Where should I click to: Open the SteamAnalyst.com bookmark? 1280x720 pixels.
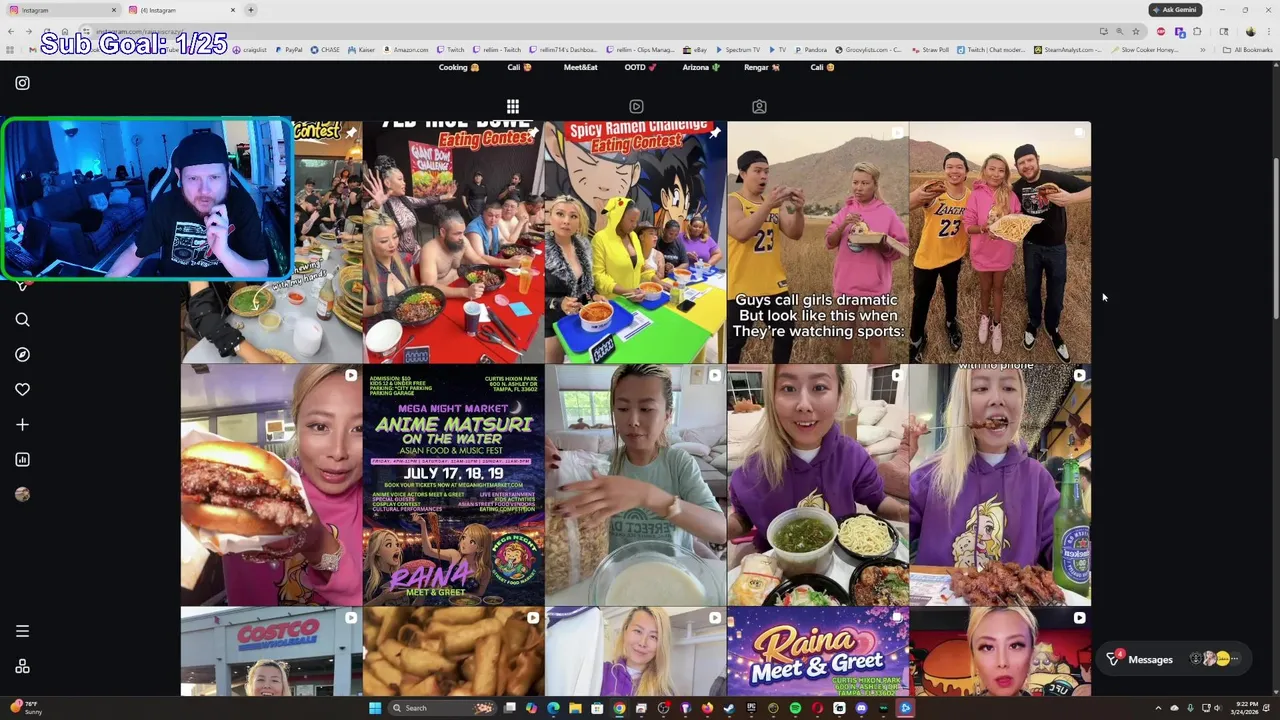(1070, 49)
